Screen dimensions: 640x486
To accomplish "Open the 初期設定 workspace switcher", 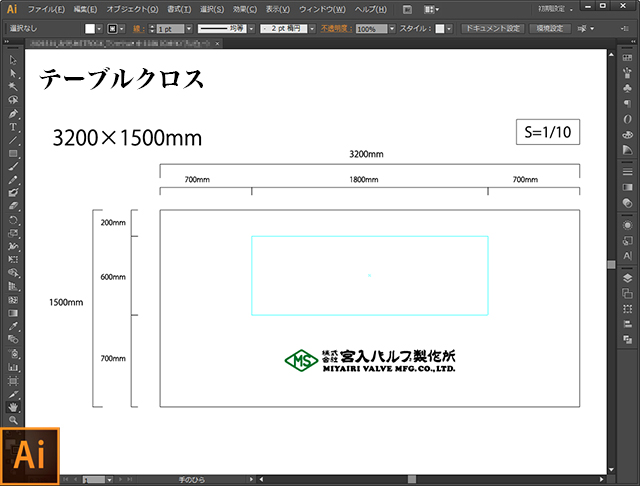I will click(555, 9).
